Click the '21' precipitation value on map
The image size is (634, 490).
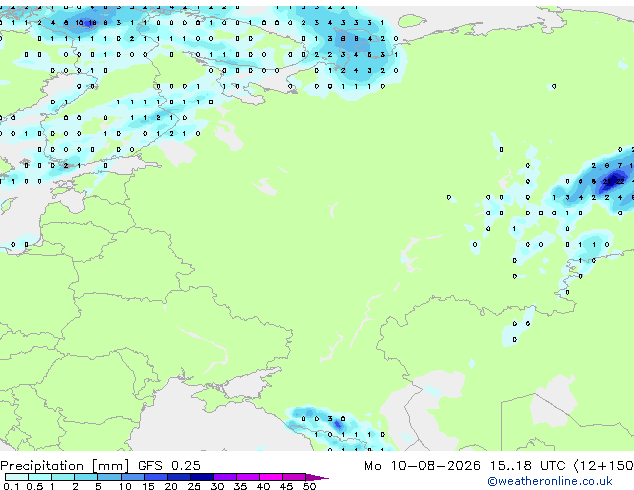click(x=607, y=182)
